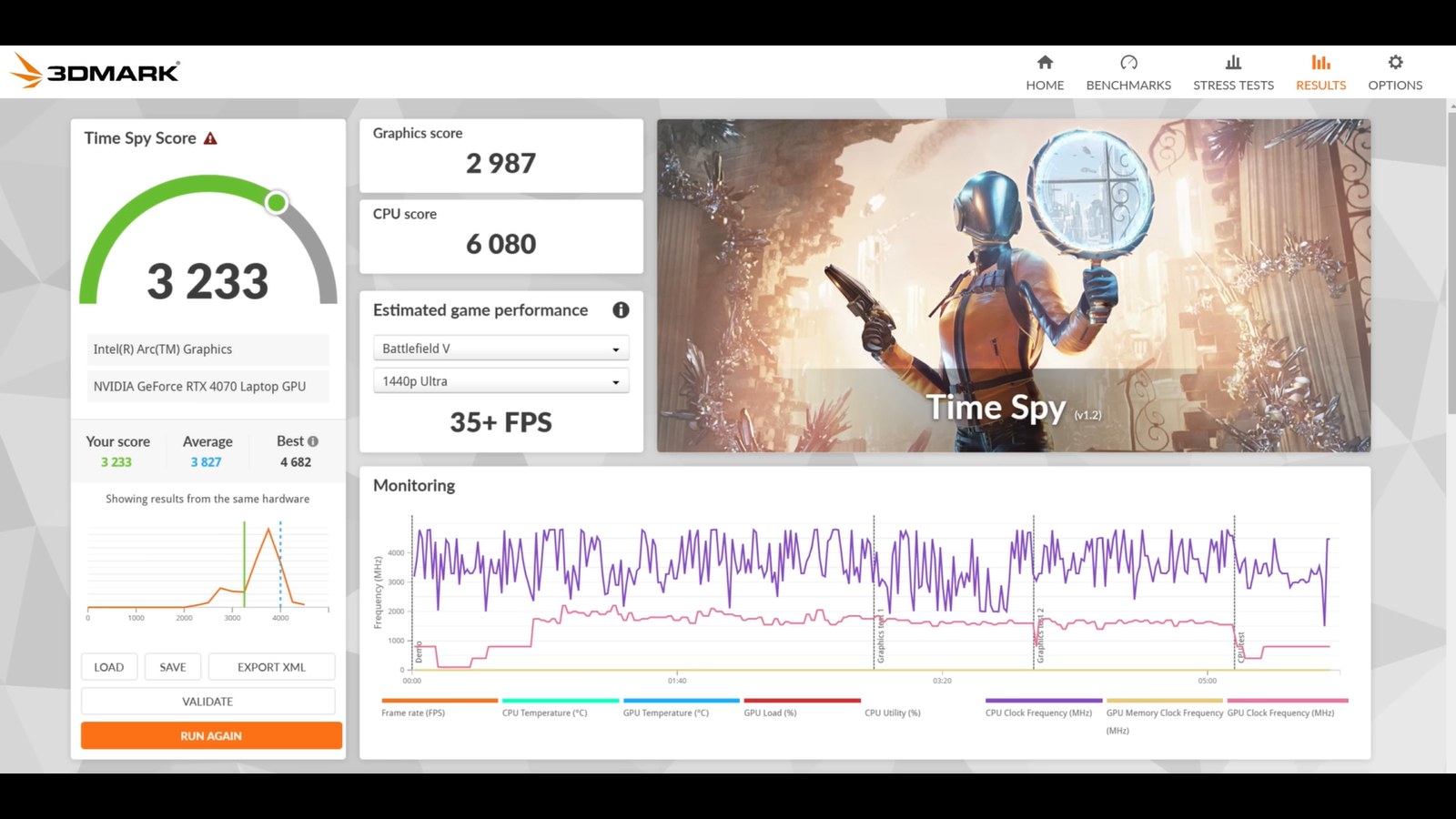The width and height of the screenshot is (1456, 819).
Task: Click the CPU score value 6 080
Action: click(501, 244)
